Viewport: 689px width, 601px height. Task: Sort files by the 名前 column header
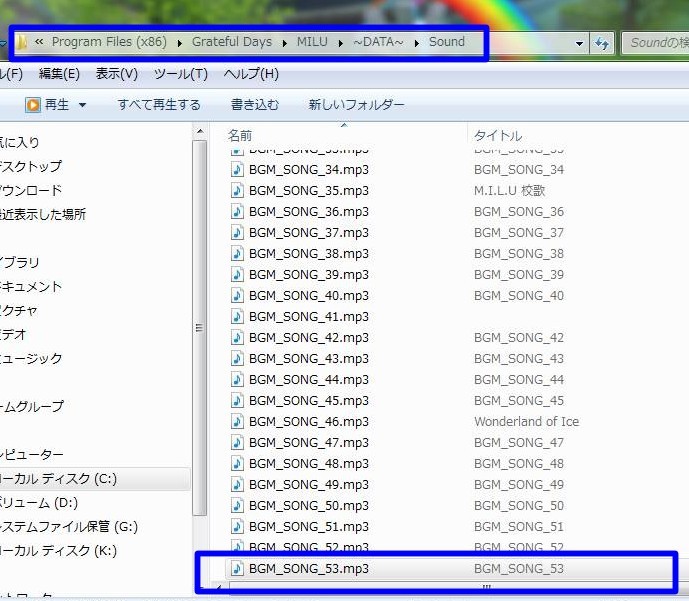[240, 135]
